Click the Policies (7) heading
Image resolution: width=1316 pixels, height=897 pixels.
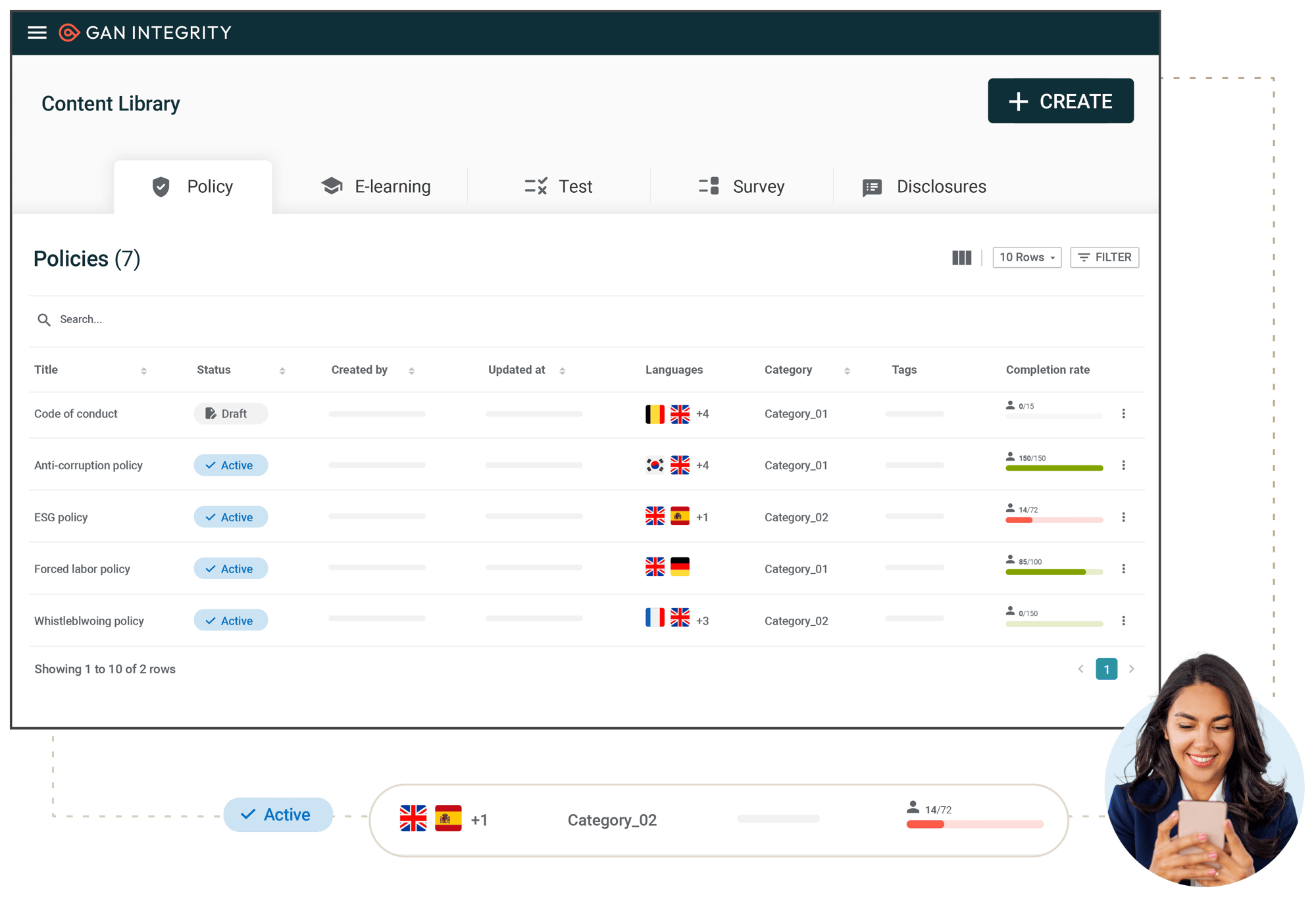tap(87, 259)
